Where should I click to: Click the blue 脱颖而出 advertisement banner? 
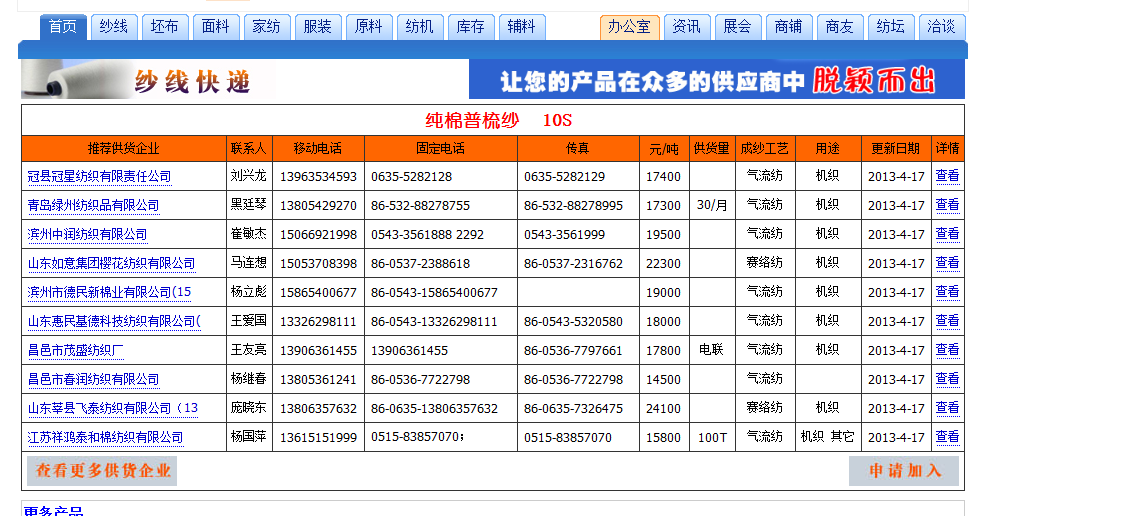pos(716,80)
